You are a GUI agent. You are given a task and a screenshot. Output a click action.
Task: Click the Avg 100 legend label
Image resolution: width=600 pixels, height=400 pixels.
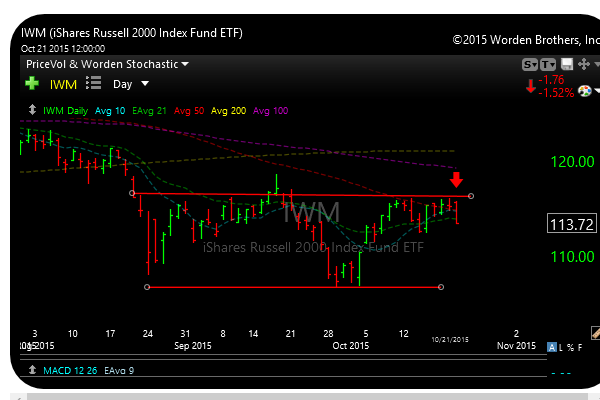pyautogui.click(x=271, y=111)
